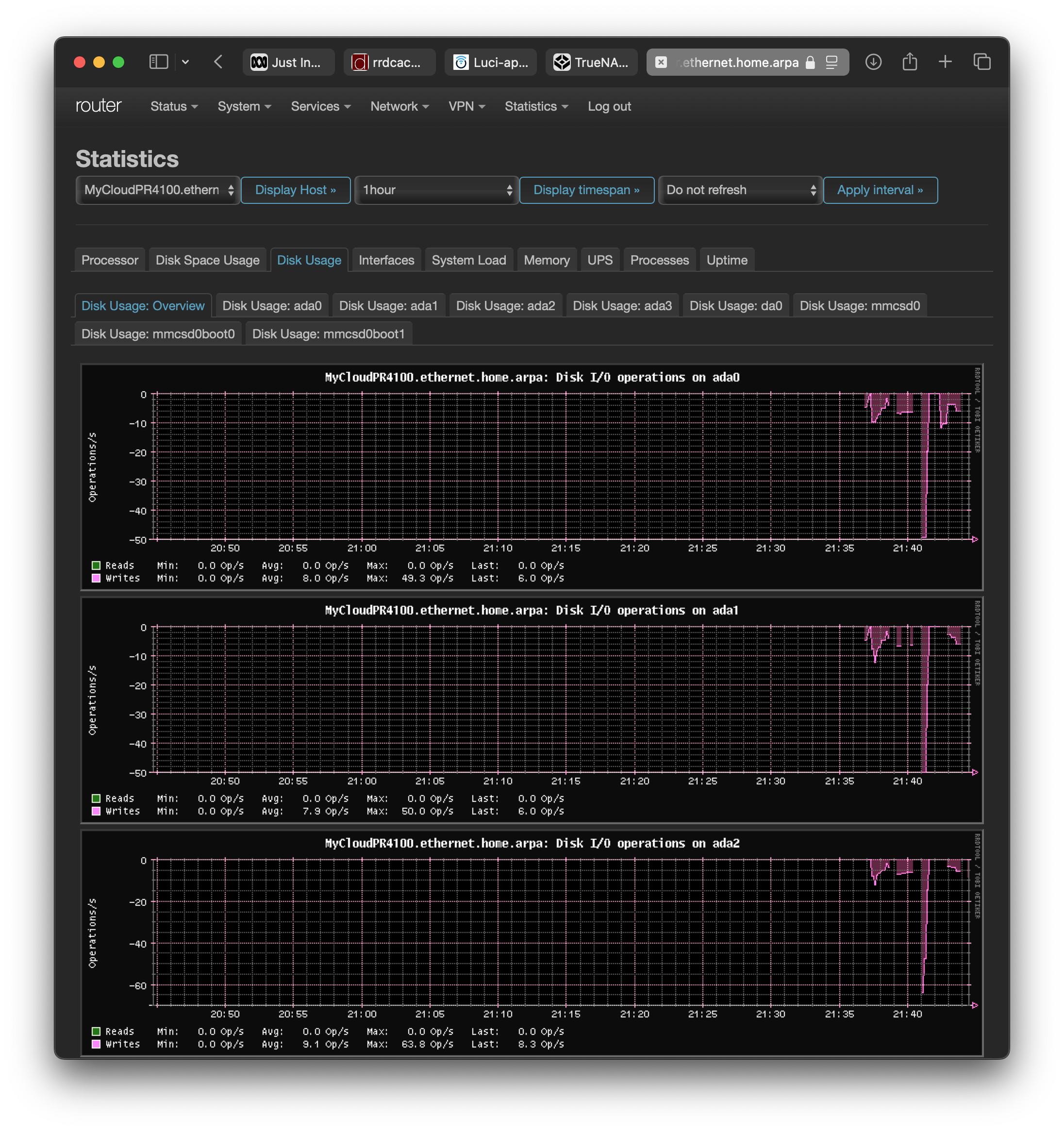Select Disk Usage: ada0 subtab
The image size is (1064, 1131).
272,305
